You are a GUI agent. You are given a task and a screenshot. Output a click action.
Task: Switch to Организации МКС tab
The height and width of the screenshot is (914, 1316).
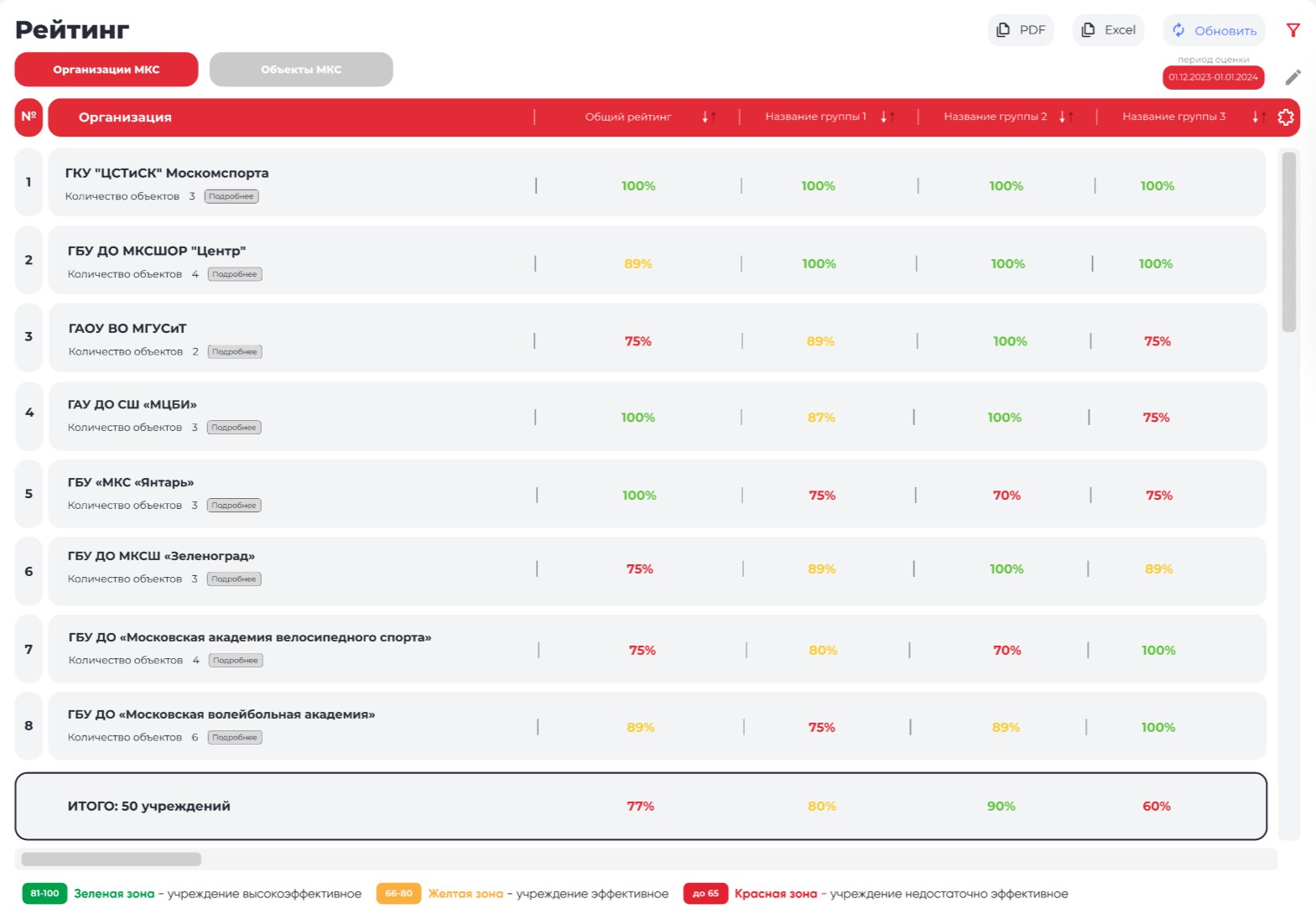tap(107, 70)
